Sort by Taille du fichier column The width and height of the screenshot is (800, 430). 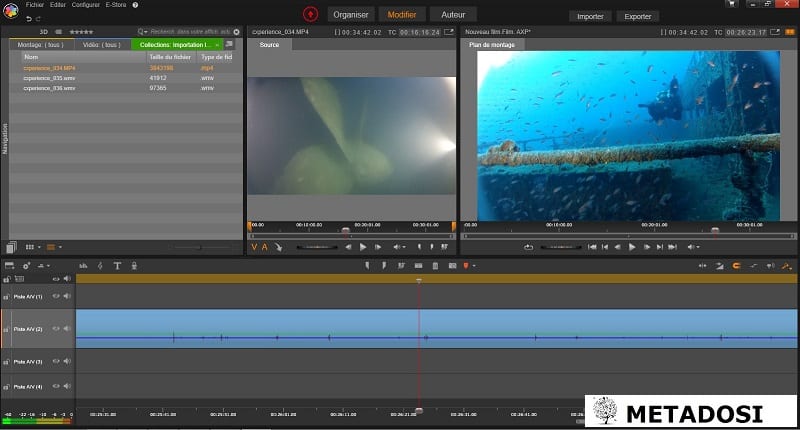click(x=170, y=57)
